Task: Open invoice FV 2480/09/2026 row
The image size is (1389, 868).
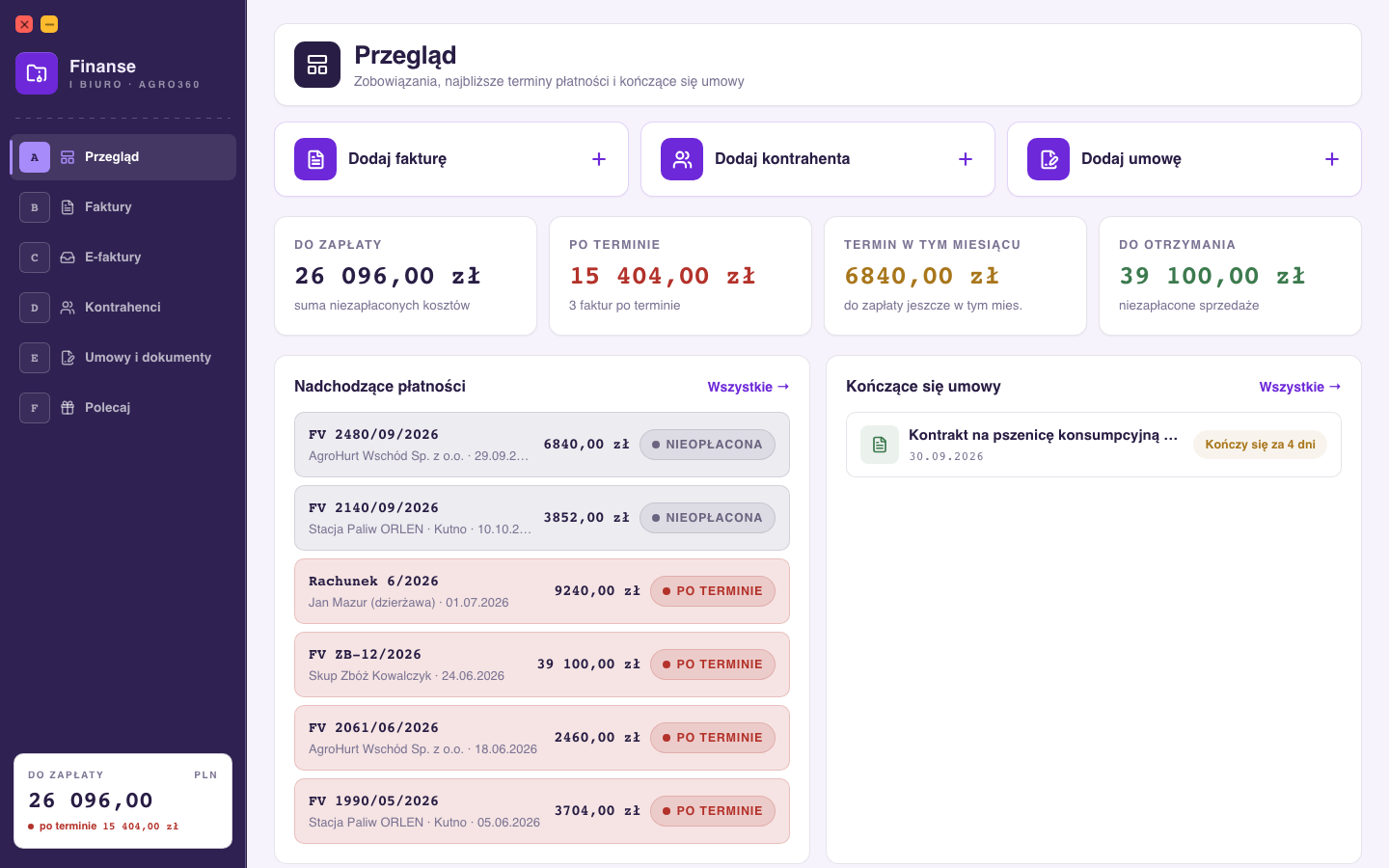Action: click(542, 445)
